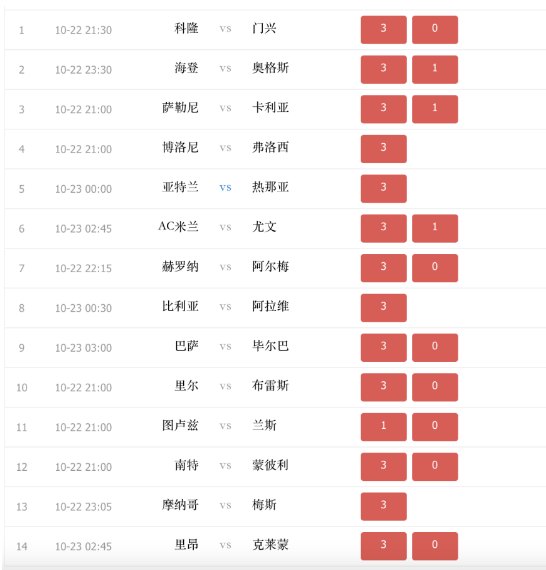Choose result 3 for 博洛尼 vs 弗洛西

384,149
